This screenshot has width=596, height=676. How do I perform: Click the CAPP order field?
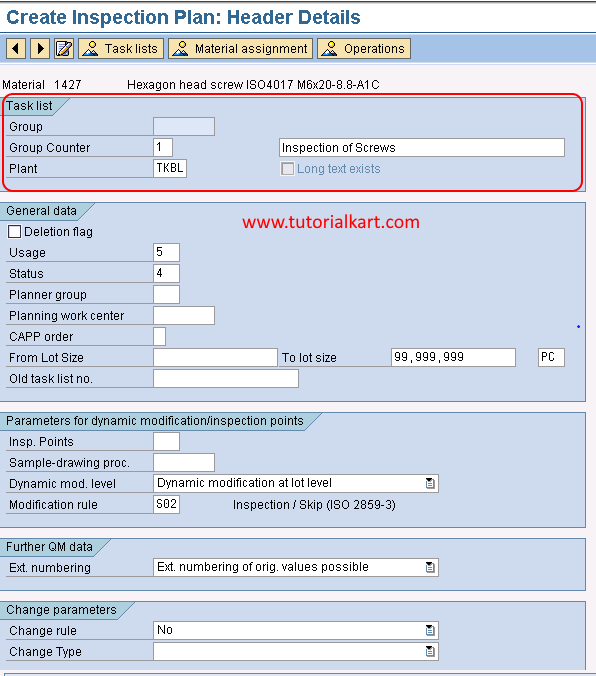pyautogui.click(x=160, y=336)
